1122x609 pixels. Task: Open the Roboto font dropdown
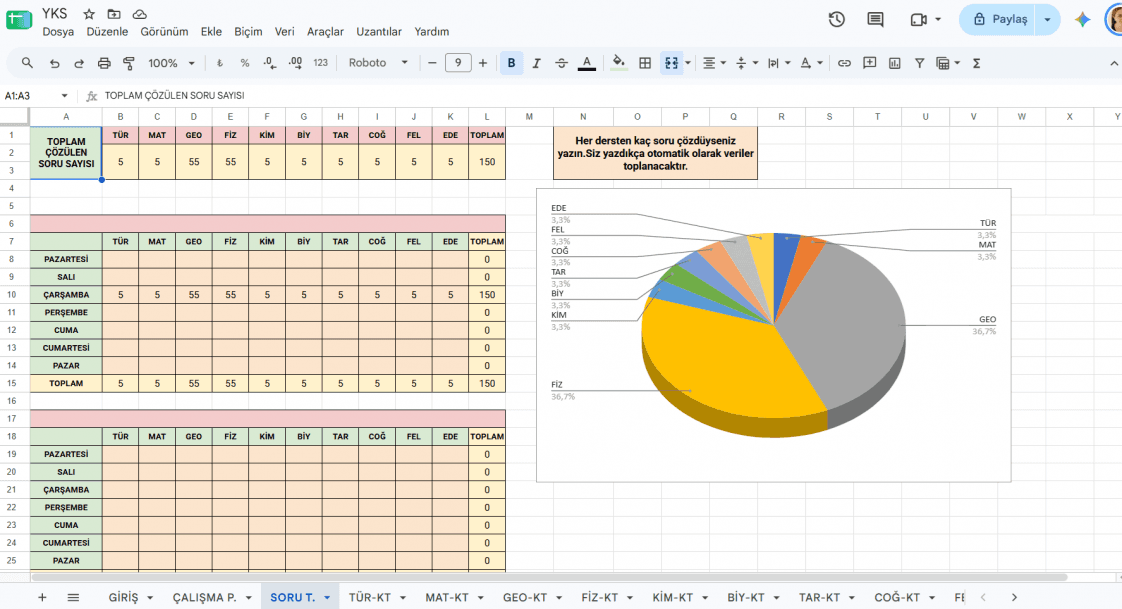tap(378, 63)
